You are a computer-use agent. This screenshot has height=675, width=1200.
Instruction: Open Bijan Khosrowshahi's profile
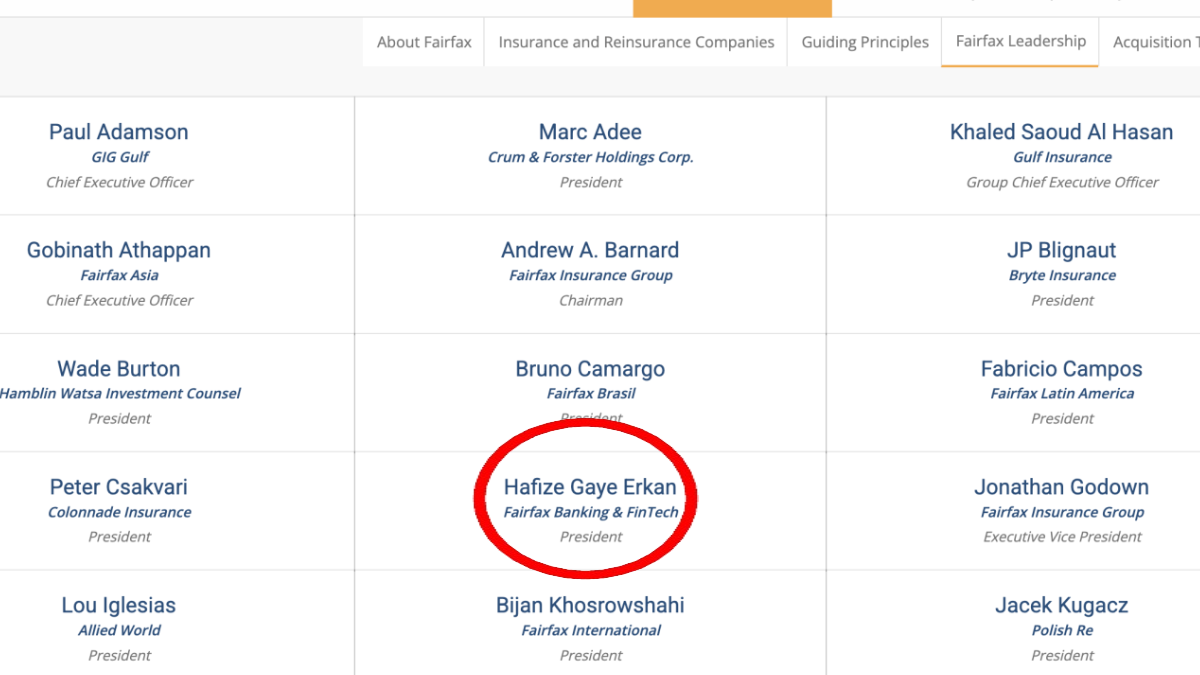[590, 605]
